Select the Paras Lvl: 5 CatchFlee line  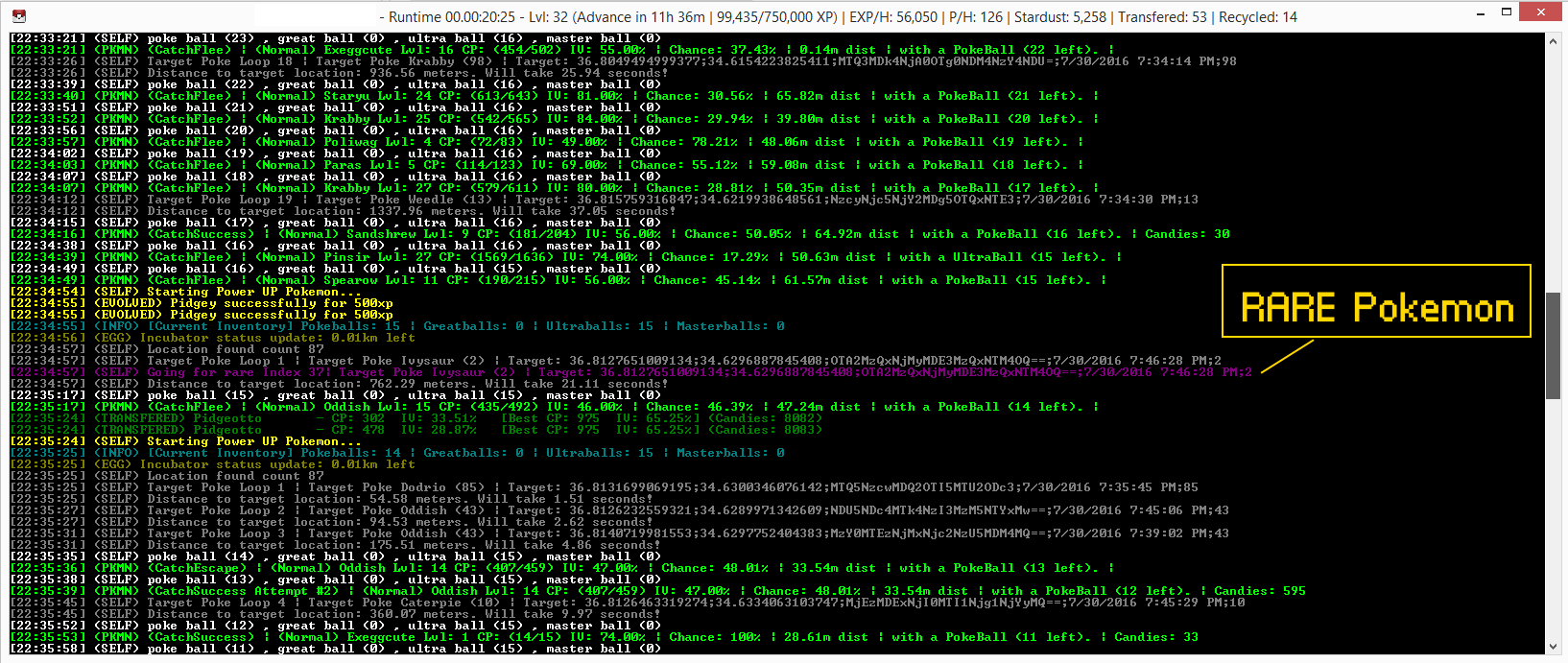(547, 165)
